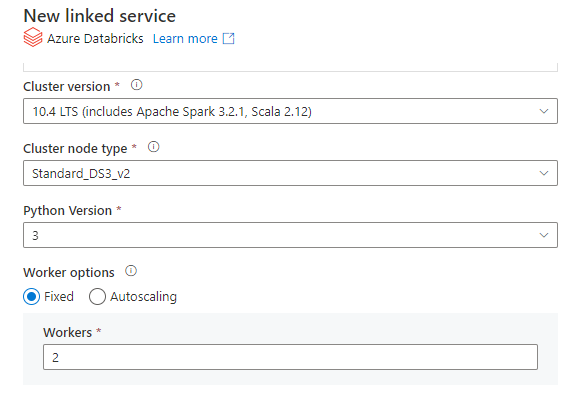The width and height of the screenshot is (568, 397).
Task: Click the Cluster node type label
Action: (75, 149)
